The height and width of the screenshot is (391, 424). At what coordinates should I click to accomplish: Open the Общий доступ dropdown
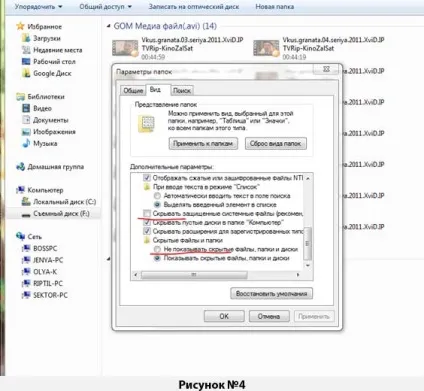[105, 7]
